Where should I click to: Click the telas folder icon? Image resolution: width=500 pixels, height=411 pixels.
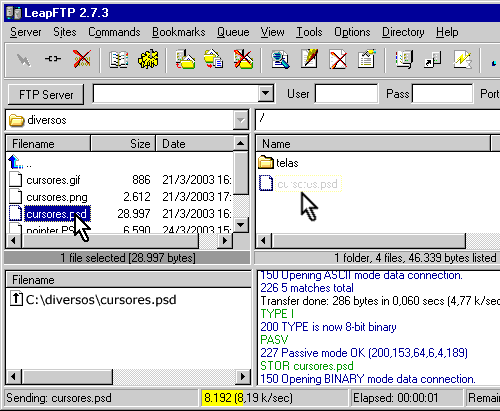pyautogui.click(x=266, y=162)
